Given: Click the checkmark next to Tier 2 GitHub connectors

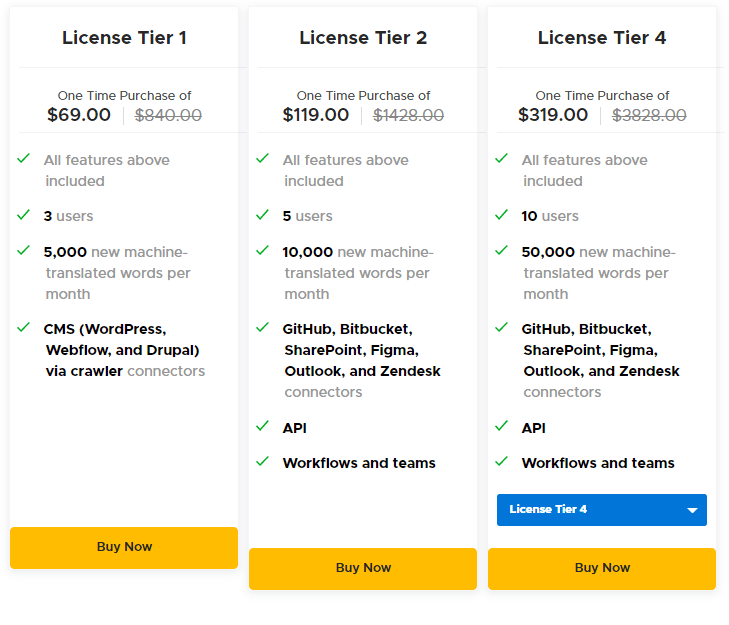Looking at the screenshot, I should coord(263,327).
